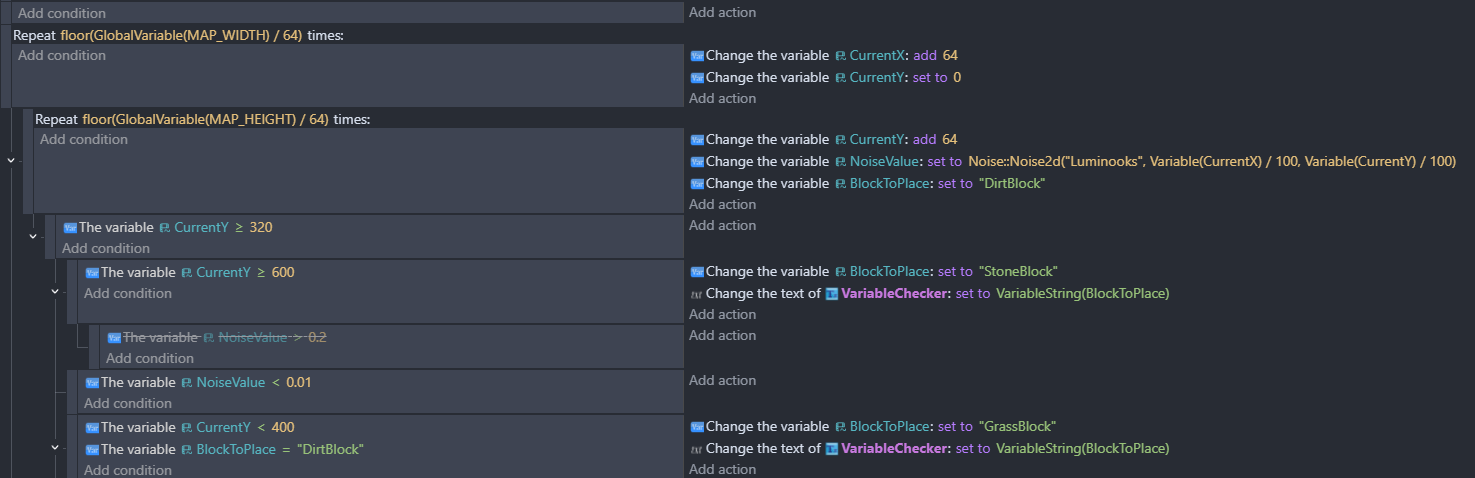Add condition under NoiseValue < 0.01

(x=128, y=403)
